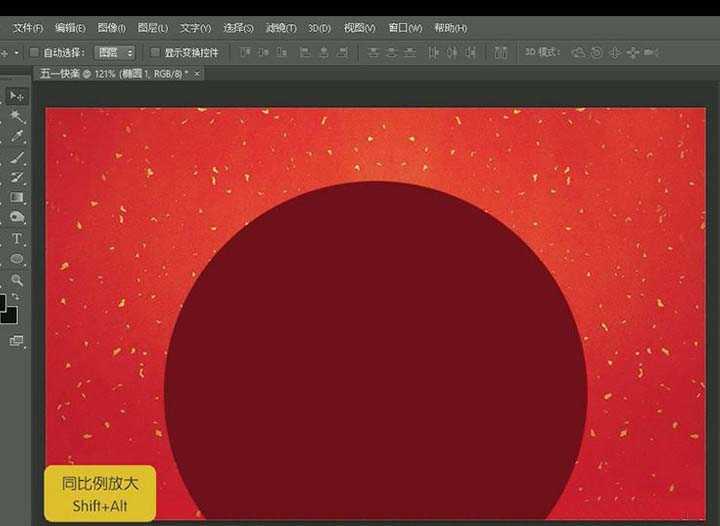Click the 3D rotate mode icon
The width and height of the screenshot is (720, 526).
pyautogui.click(x=579, y=52)
